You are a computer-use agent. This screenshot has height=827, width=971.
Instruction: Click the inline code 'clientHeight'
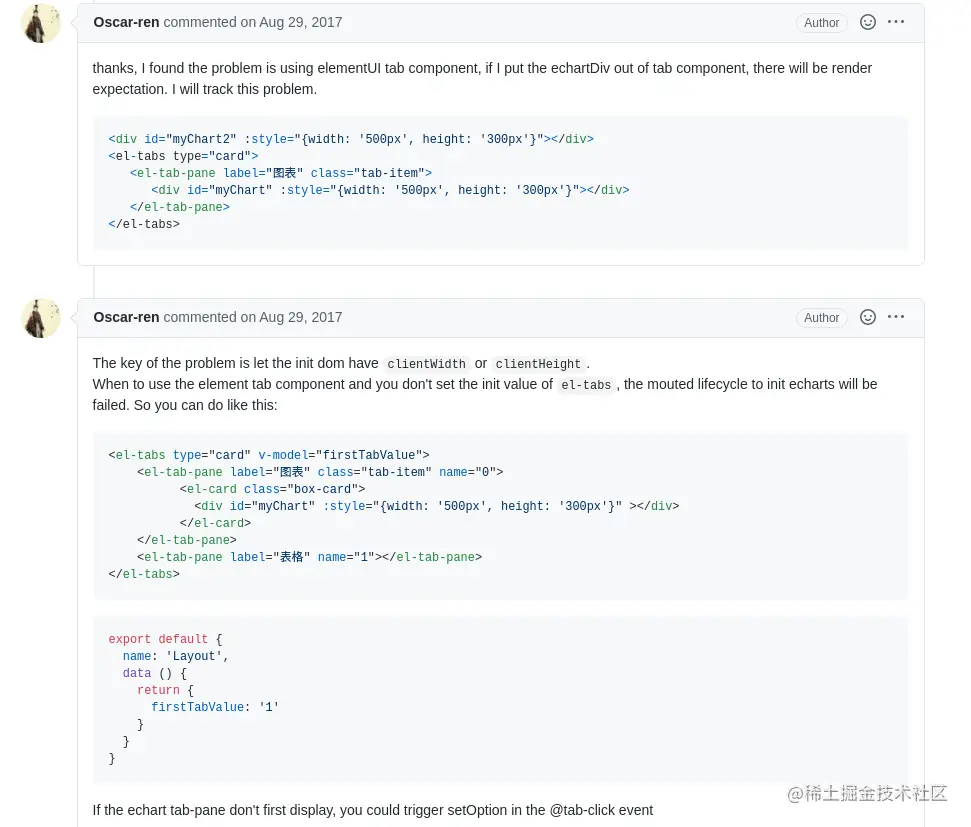[538, 364]
